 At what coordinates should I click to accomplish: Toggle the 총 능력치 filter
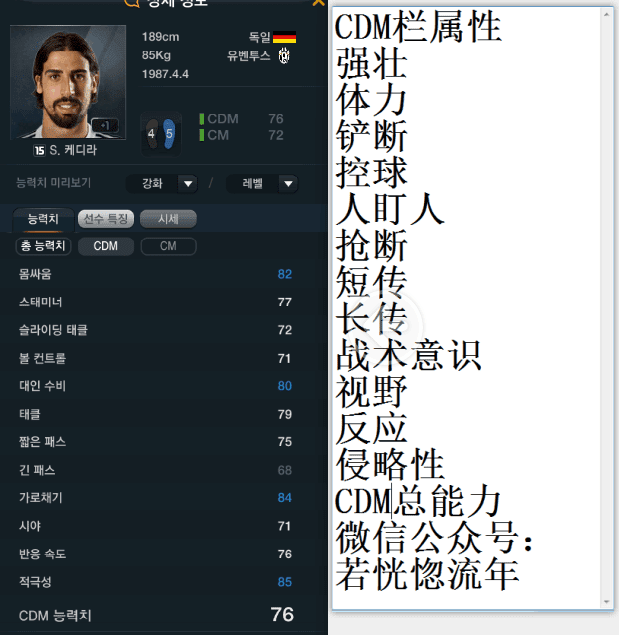[x=43, y=246]
